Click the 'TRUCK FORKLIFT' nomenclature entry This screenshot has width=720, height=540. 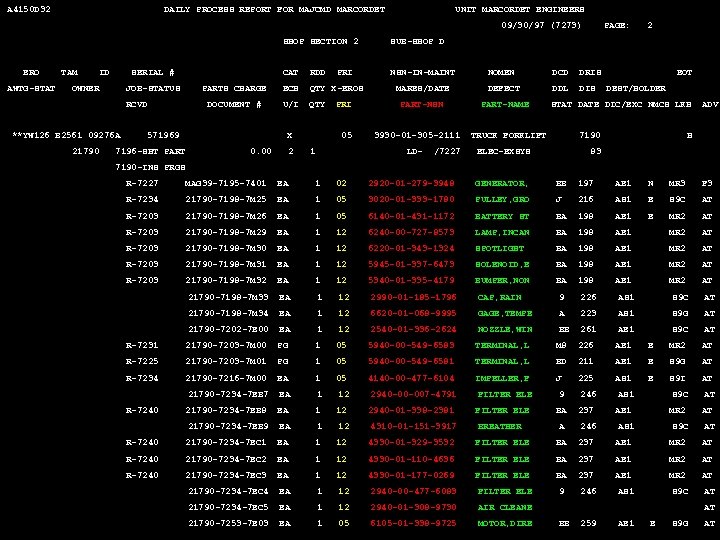[508, 135]
